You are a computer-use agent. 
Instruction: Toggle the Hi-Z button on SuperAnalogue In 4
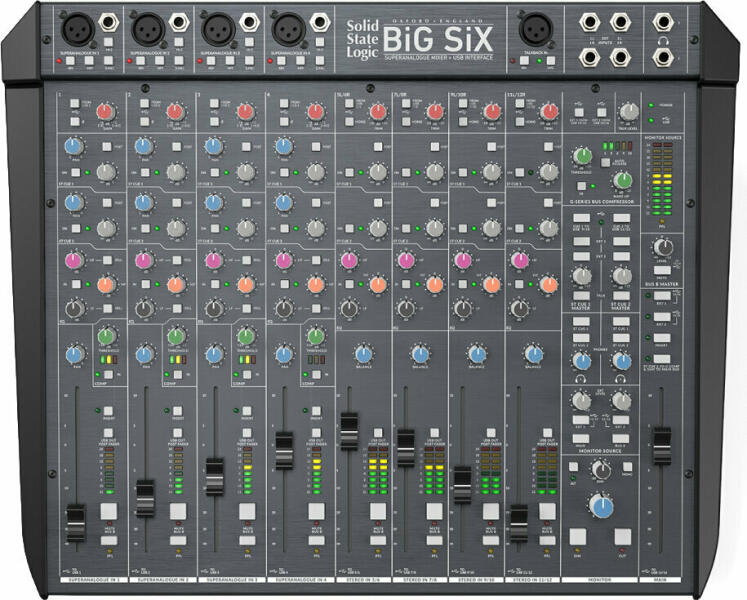(x=320, y=42)
